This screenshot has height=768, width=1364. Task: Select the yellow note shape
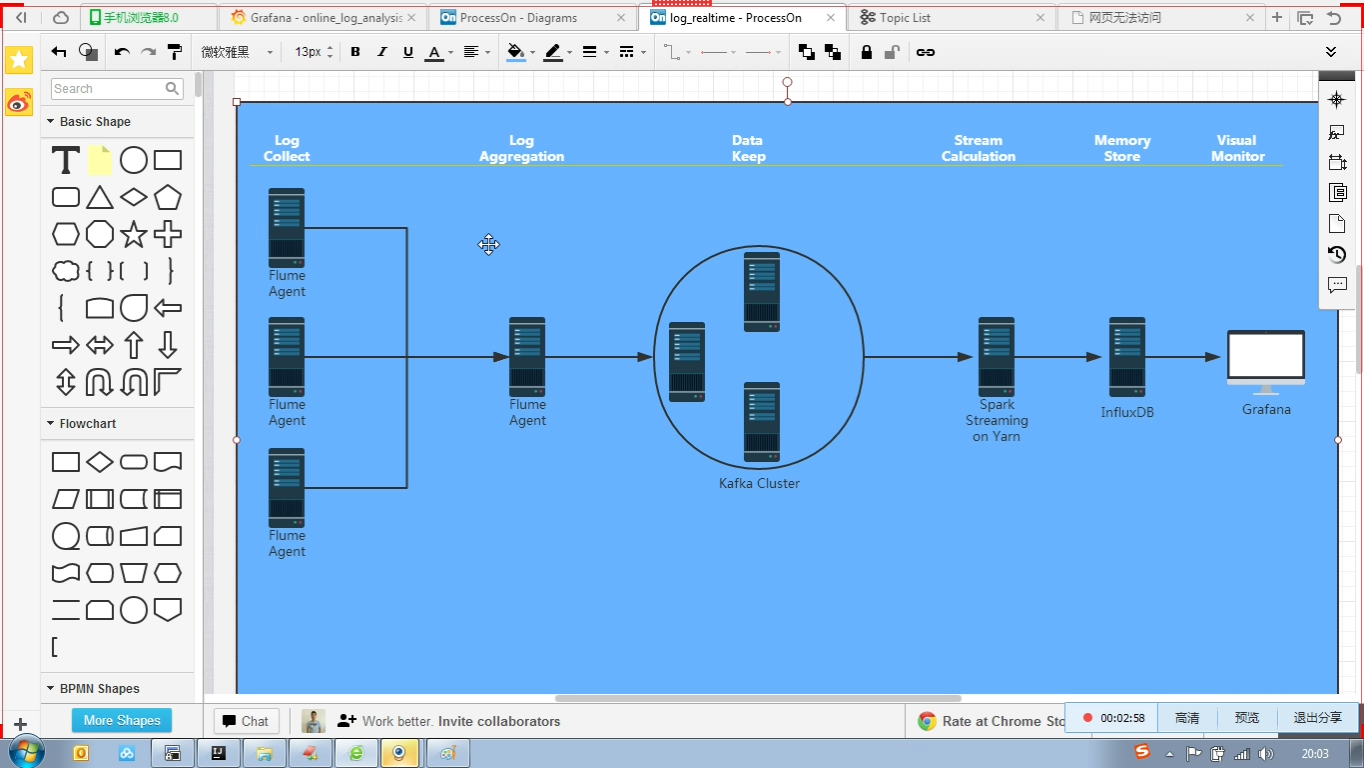click(x=100, y=160)
